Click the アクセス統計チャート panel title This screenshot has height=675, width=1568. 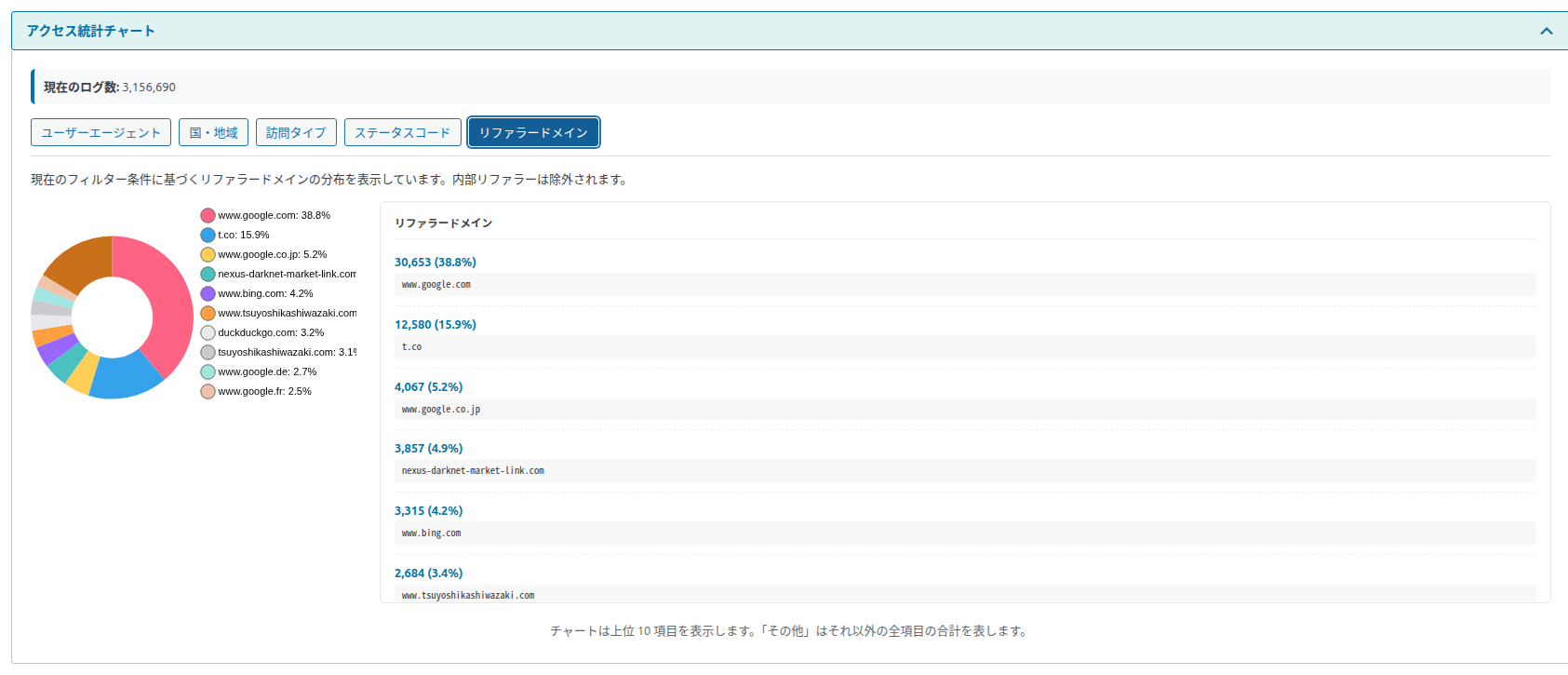(x=91, y=31)
